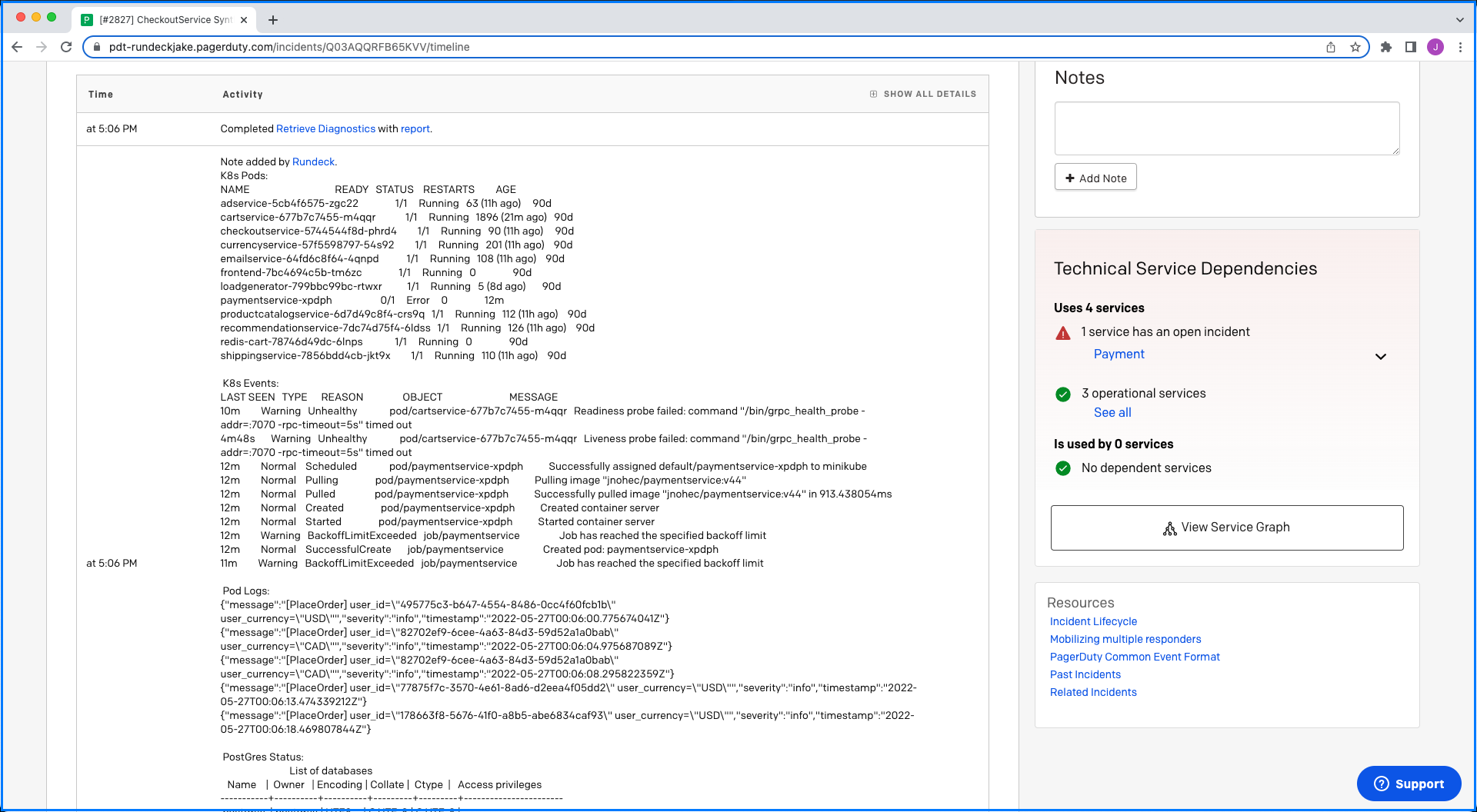The width and height of the screenshot is (1477, 812).
Task: Click the Technical Service Dependencies heading
Action: click(x=1185, y=268)
